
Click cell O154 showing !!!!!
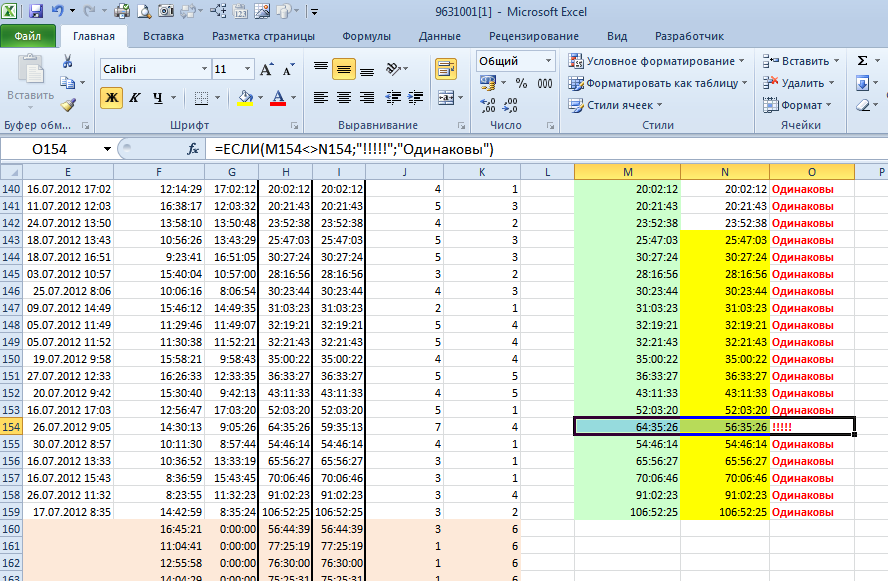coord(812,427)
